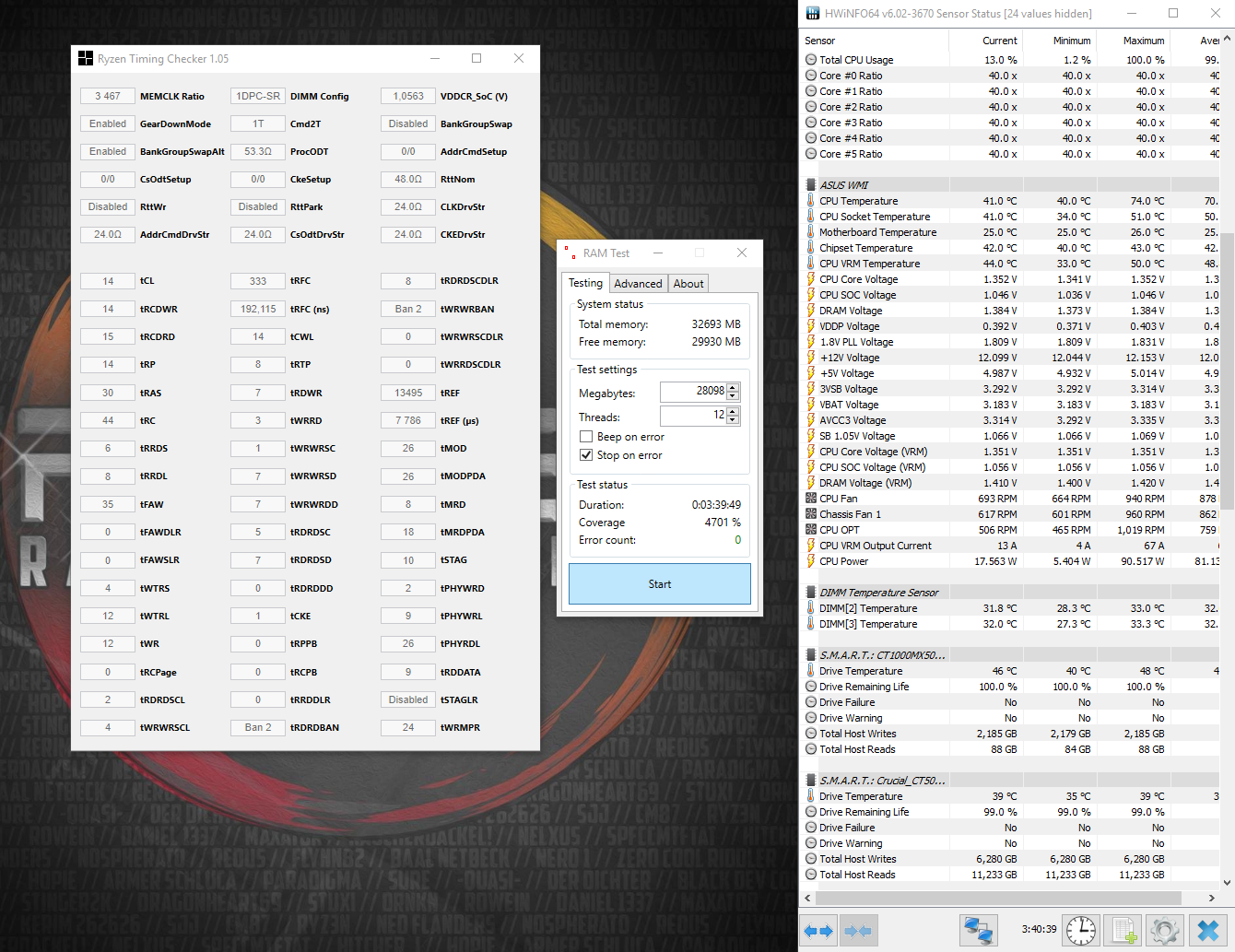Click the HWiNFO expand columns arrows icon
This screenshot has width=1235, height=952.
coord(818,931)
